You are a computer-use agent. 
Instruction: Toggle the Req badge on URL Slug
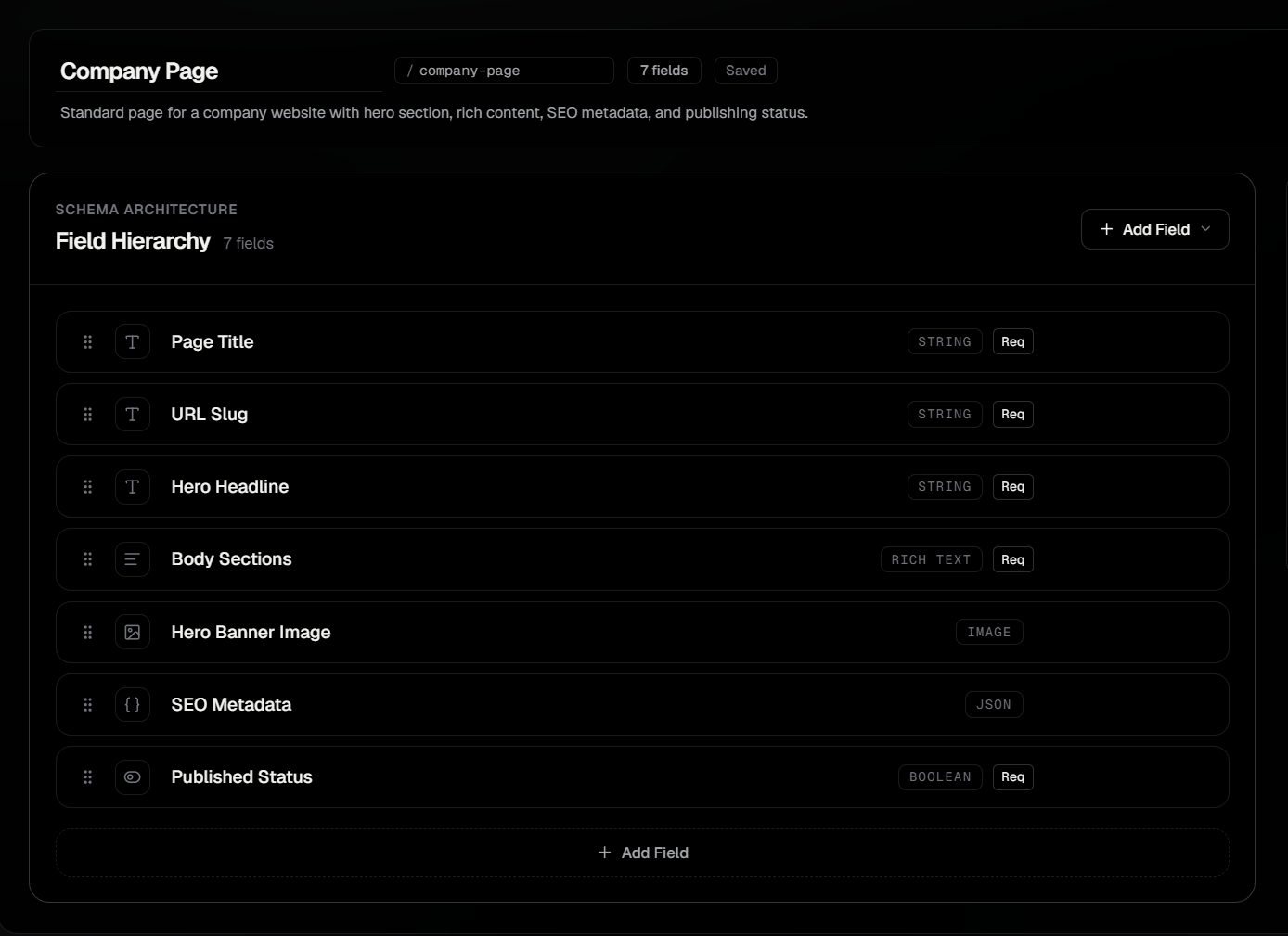coord(1013,415)
